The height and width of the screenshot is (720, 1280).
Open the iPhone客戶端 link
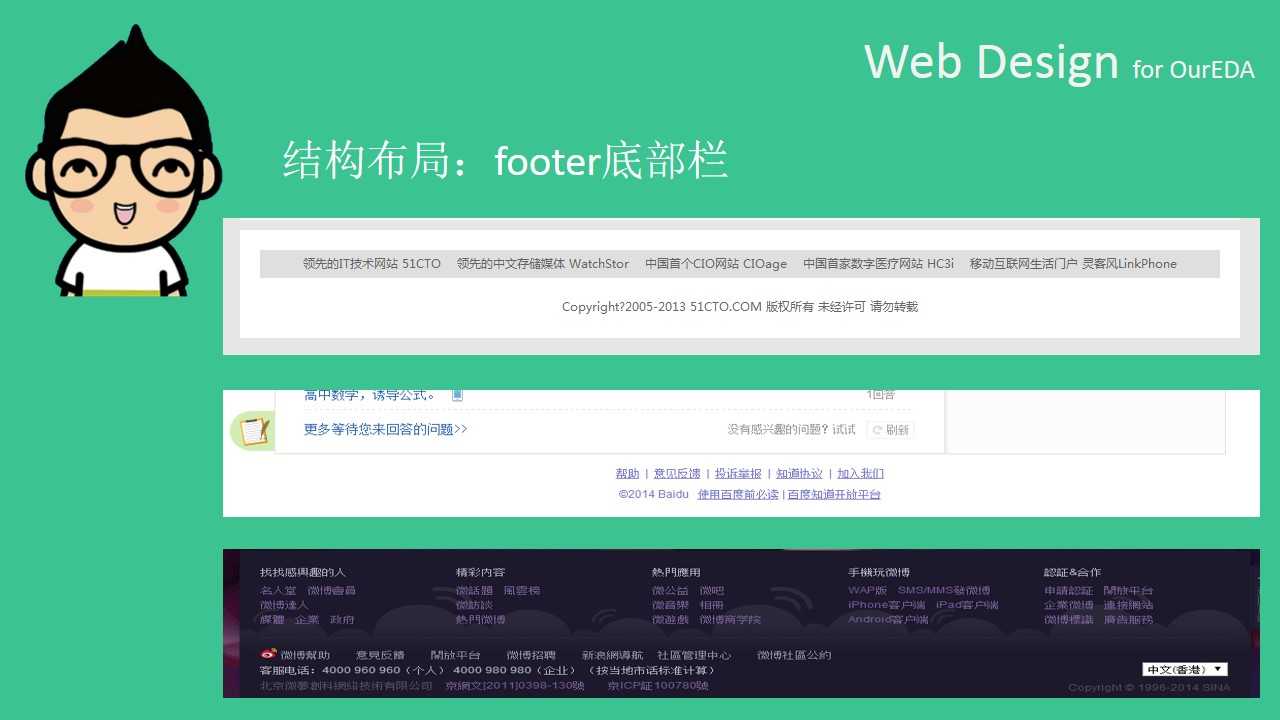pos(886,605)
